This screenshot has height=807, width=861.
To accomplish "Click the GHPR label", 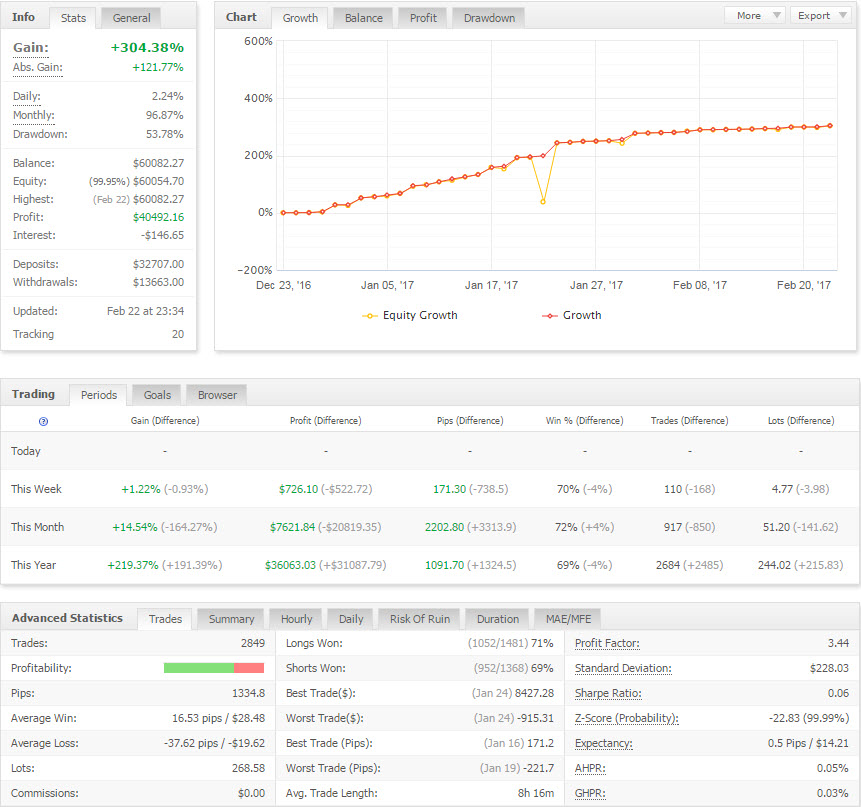I will [x=590, y=793].
